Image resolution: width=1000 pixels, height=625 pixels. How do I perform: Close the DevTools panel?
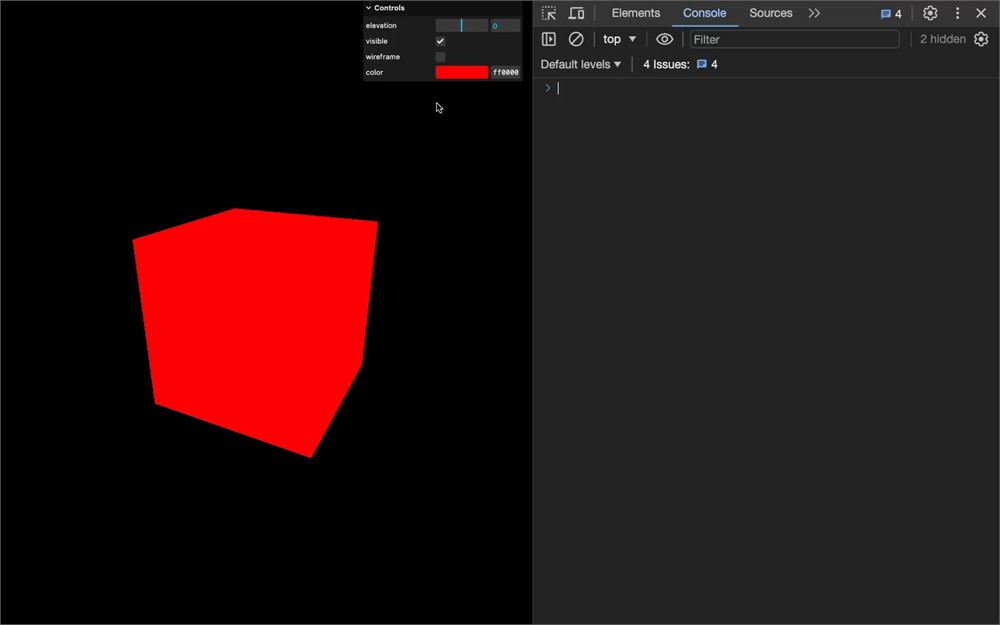(981, 13)
